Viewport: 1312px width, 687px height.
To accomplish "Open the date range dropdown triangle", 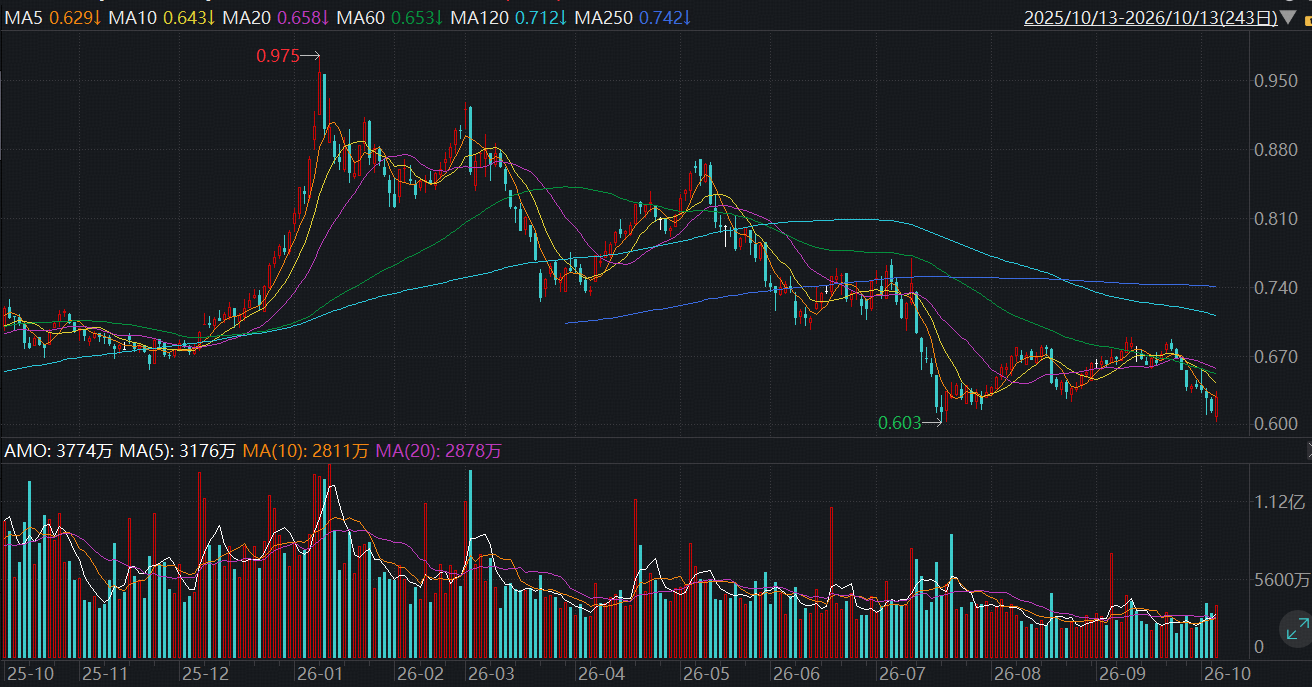I will (x=1287, y=18).
